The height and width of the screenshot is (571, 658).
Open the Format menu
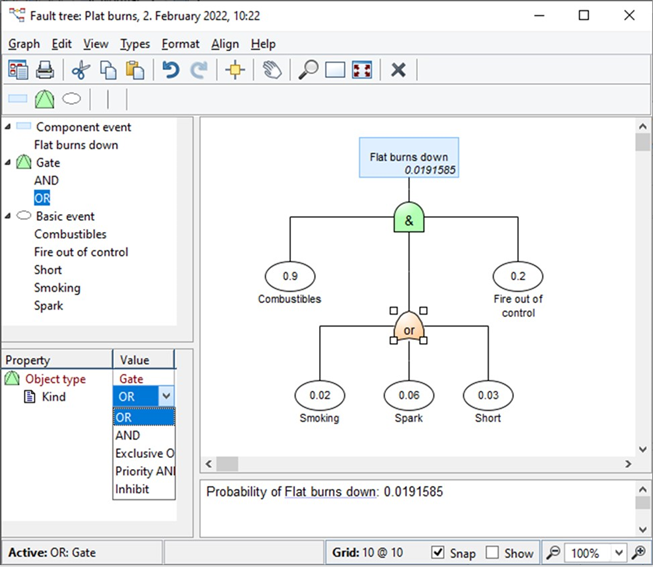click(180, 44)
